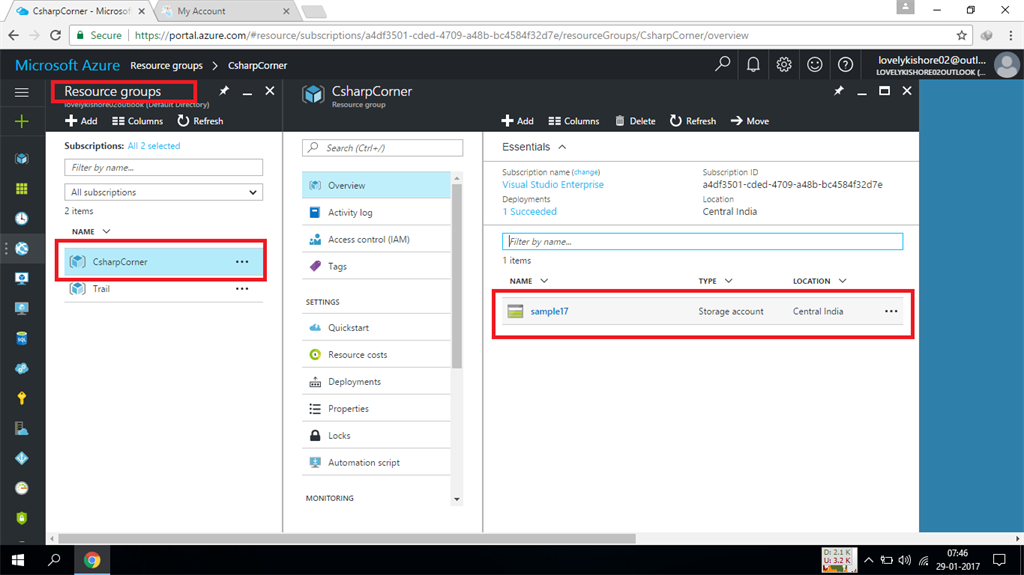1024x575 pixels.
Task: Open Columns in CsharpCorner blade
Action: pos(573,121)
